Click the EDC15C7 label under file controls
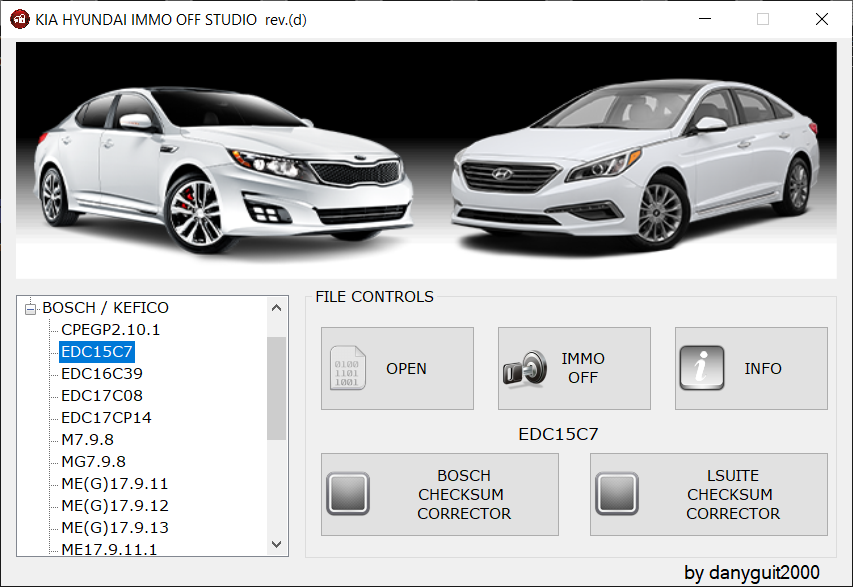This screenshot has height=587, width=853. coord(558,434)
